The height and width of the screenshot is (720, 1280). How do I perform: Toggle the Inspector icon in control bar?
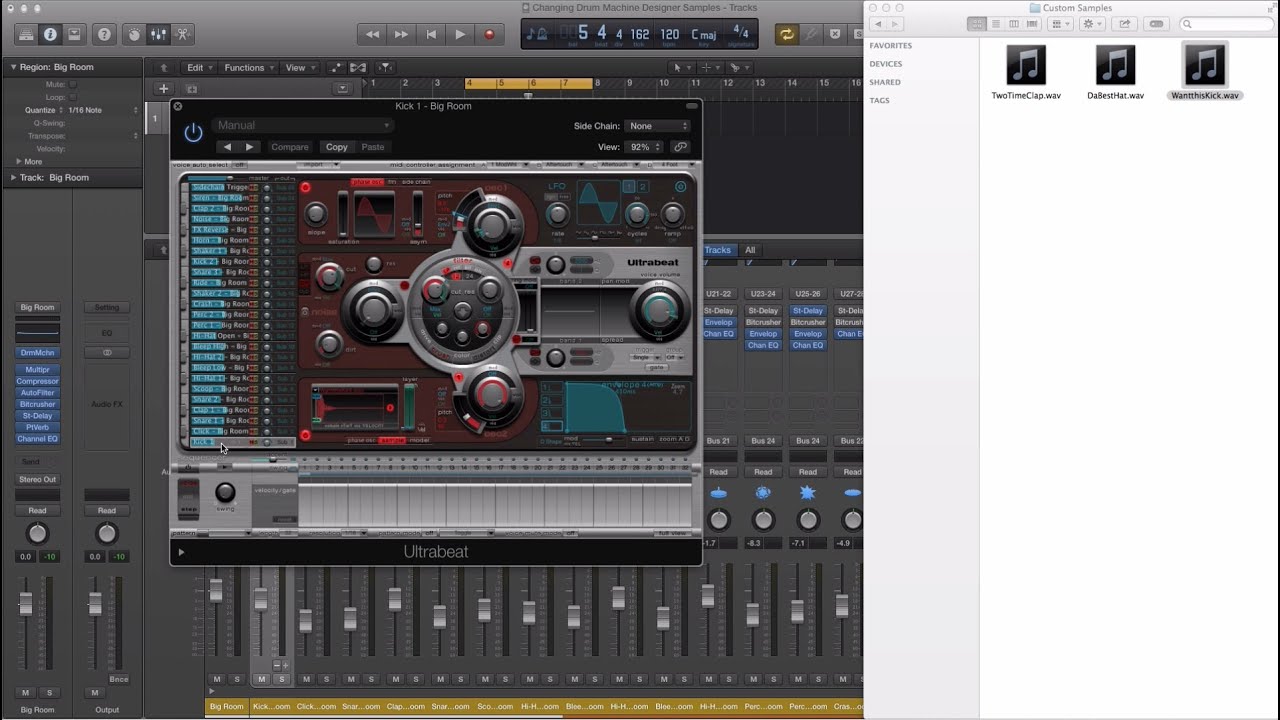coord(50,34)
